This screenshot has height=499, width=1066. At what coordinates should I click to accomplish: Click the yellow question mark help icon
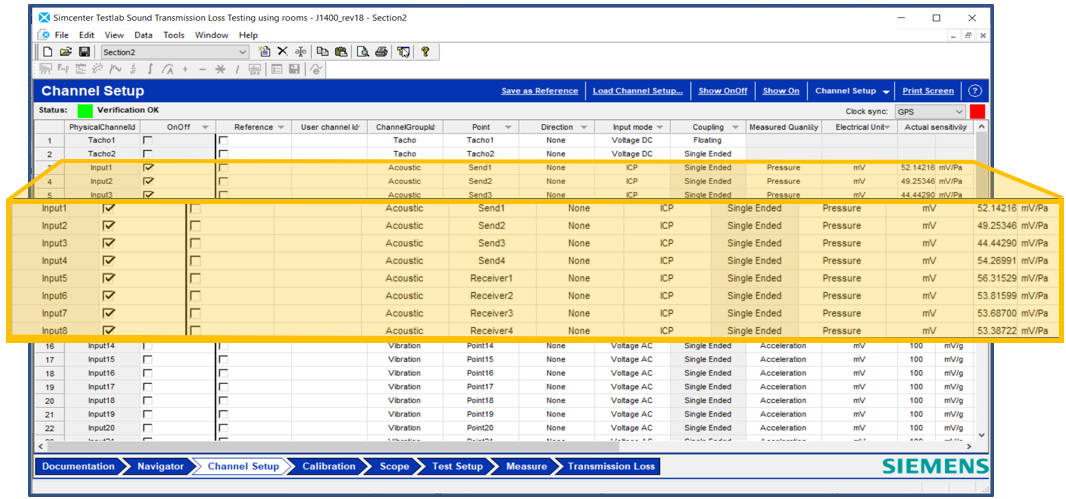[426, 52]
